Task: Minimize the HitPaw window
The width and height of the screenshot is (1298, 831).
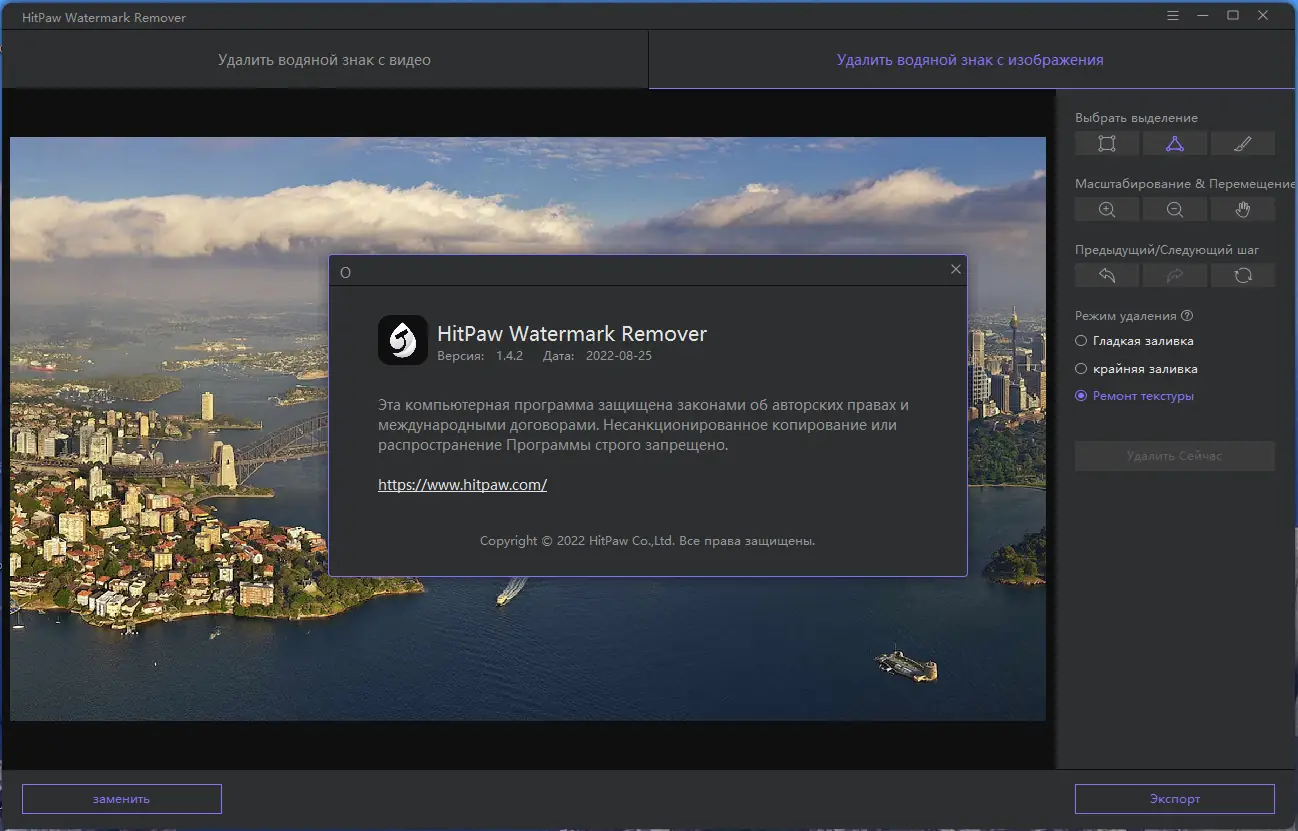Action: point(1205,15)
